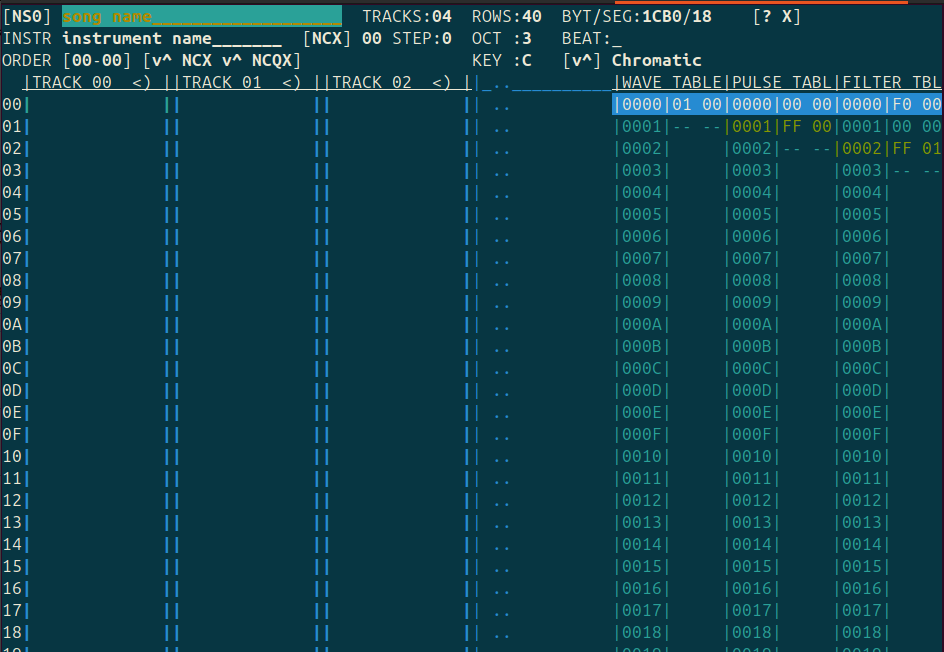This screenshot has width=944, height=652.
Task: Click the TRACKS:04 count value
Action: pyautogui.click(x=441, y=17)
